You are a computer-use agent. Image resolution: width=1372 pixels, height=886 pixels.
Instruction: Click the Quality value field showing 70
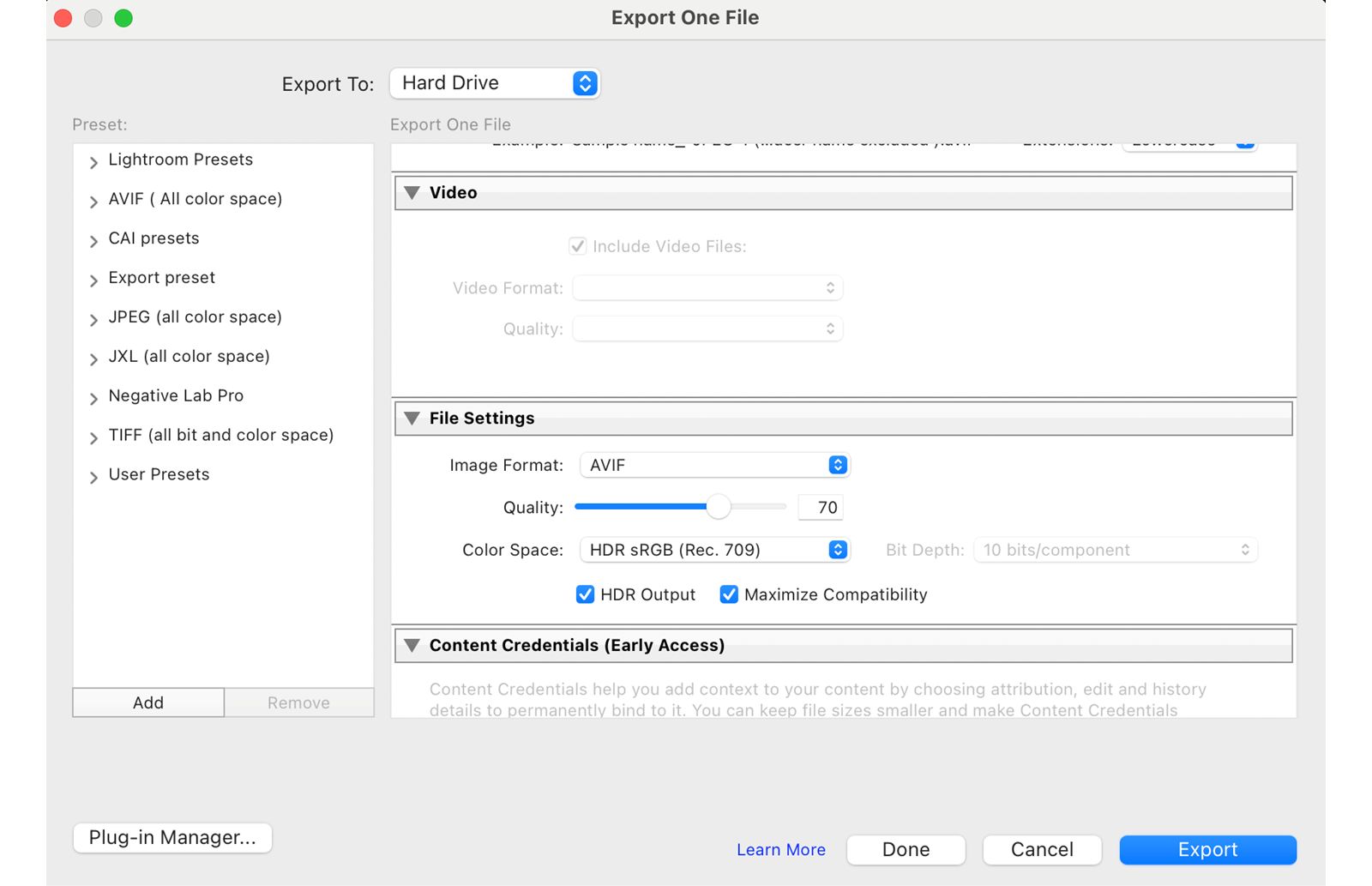[820, 507]
